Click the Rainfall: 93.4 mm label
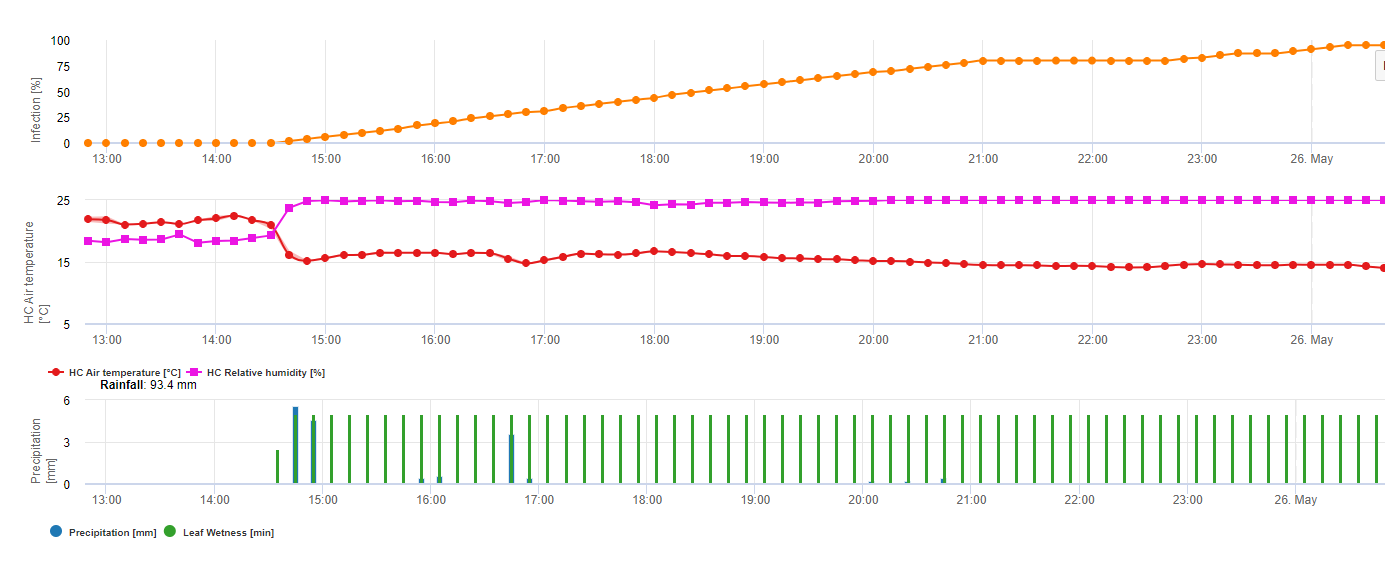The width and height of the screenshot is (1385, 563). pos(148,384)
